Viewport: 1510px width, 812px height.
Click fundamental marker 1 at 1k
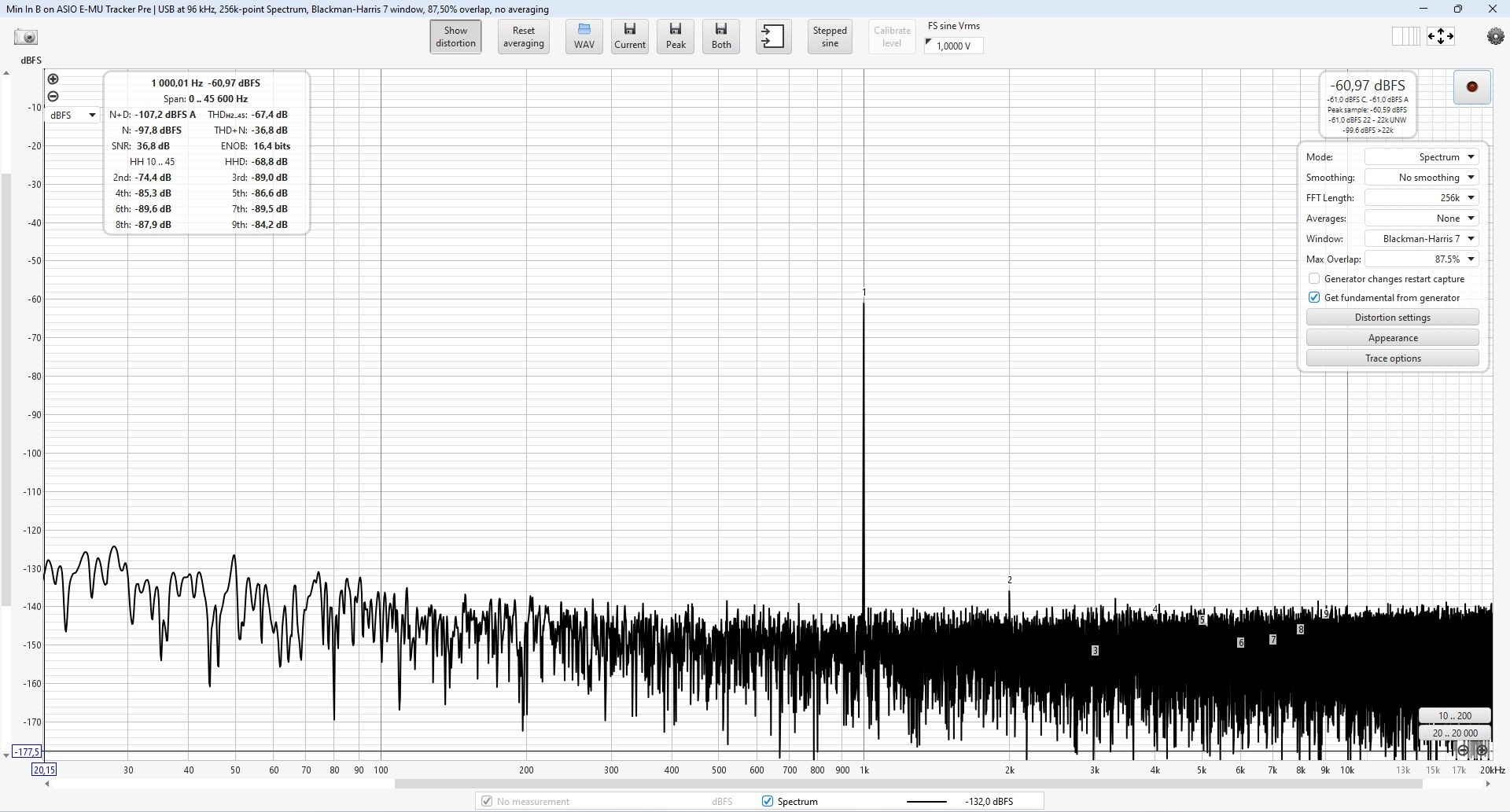pyautogui.click(x=864, y=292)
